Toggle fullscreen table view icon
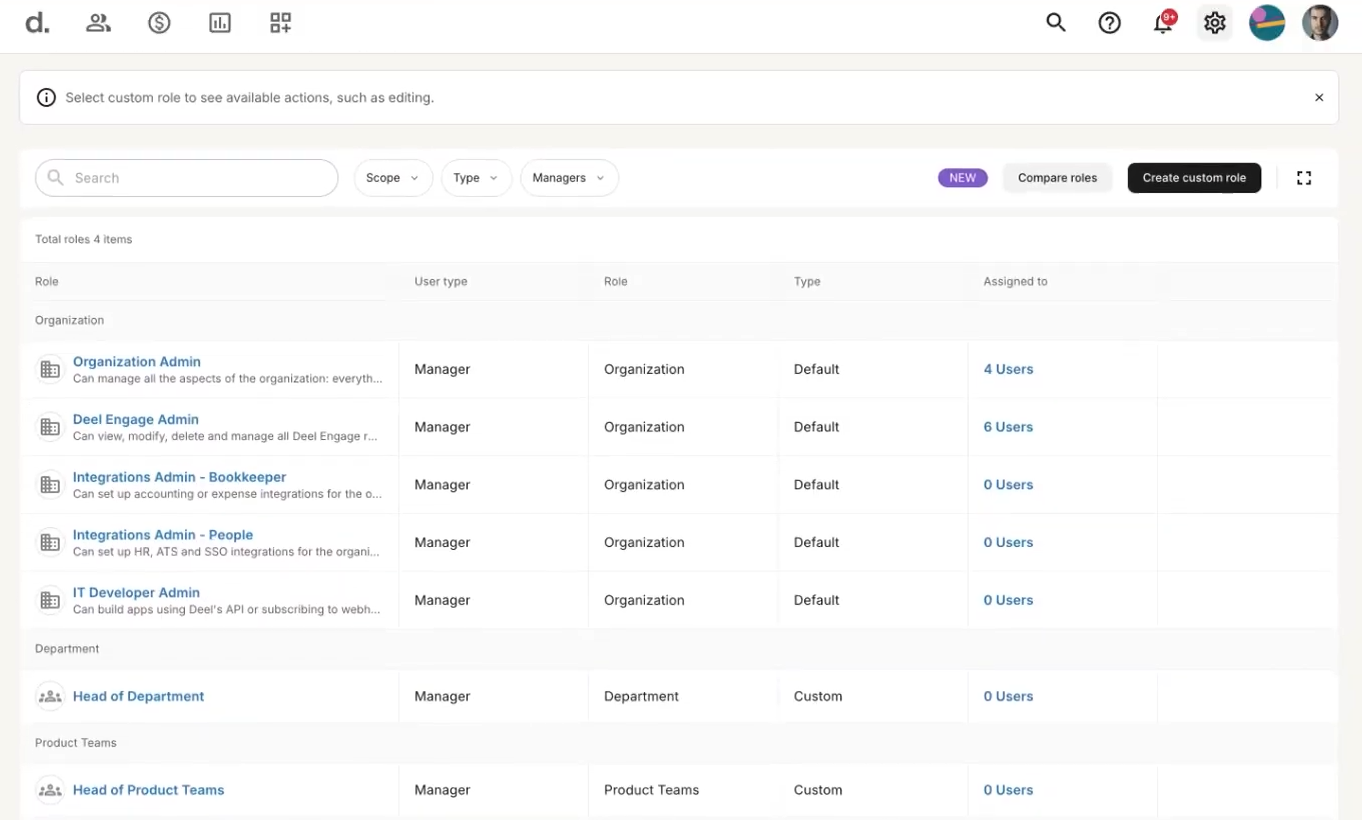The height and width of the screenshot is (820, 1362). 1304,178
